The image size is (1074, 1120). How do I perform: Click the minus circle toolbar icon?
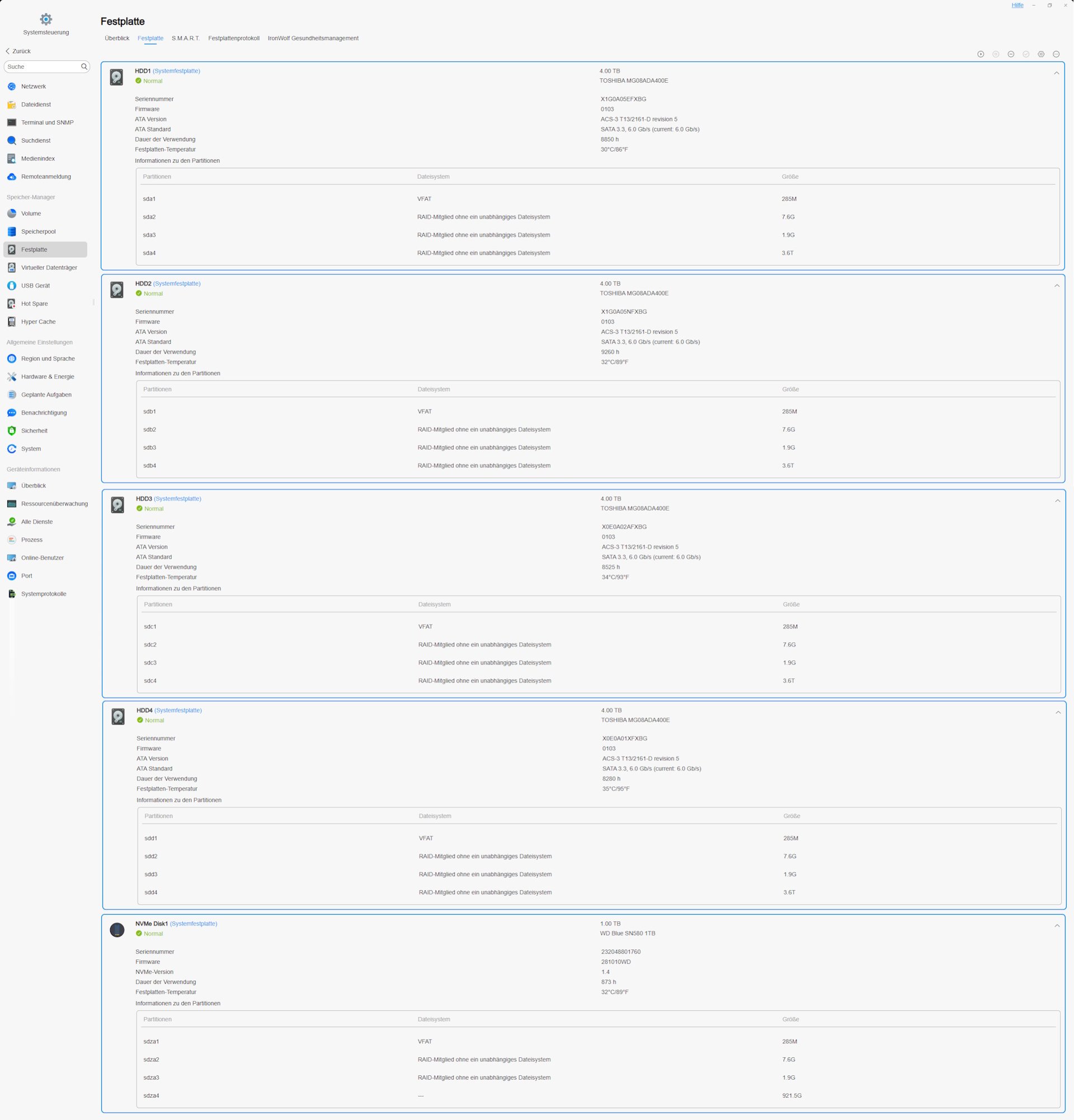(1011, 54)
